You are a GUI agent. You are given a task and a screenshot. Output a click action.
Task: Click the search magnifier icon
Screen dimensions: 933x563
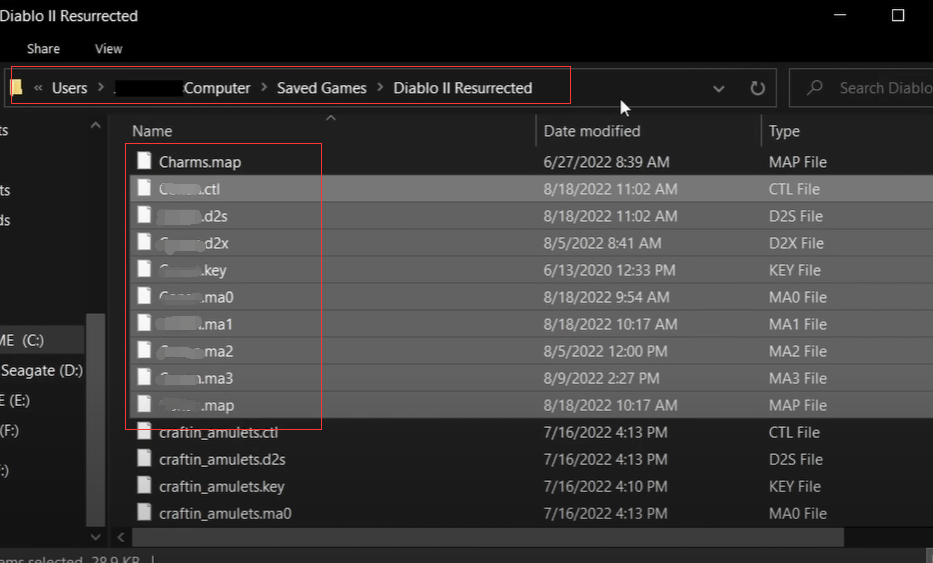tap(815, 88)
